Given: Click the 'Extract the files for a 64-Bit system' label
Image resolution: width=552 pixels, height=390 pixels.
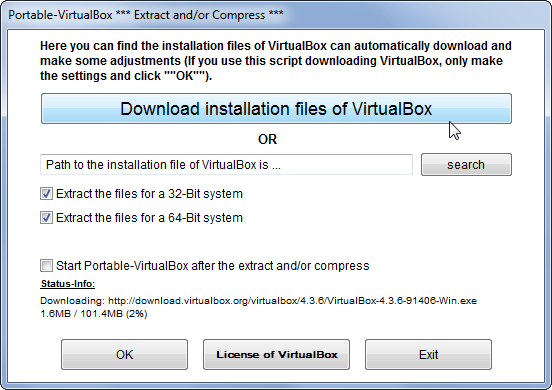Looking at the screenshot, I should tap(149, 218).
